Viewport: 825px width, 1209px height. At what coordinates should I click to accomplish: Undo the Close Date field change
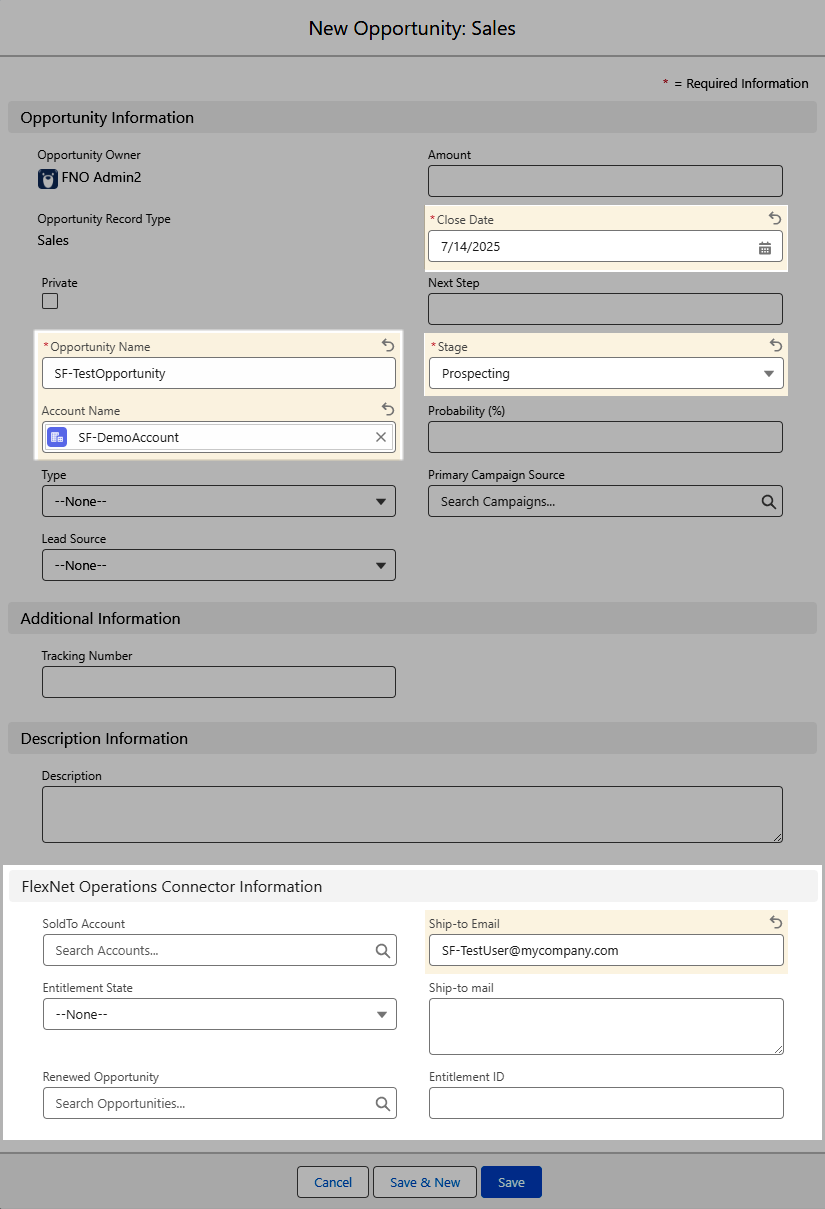pos(775,218)
